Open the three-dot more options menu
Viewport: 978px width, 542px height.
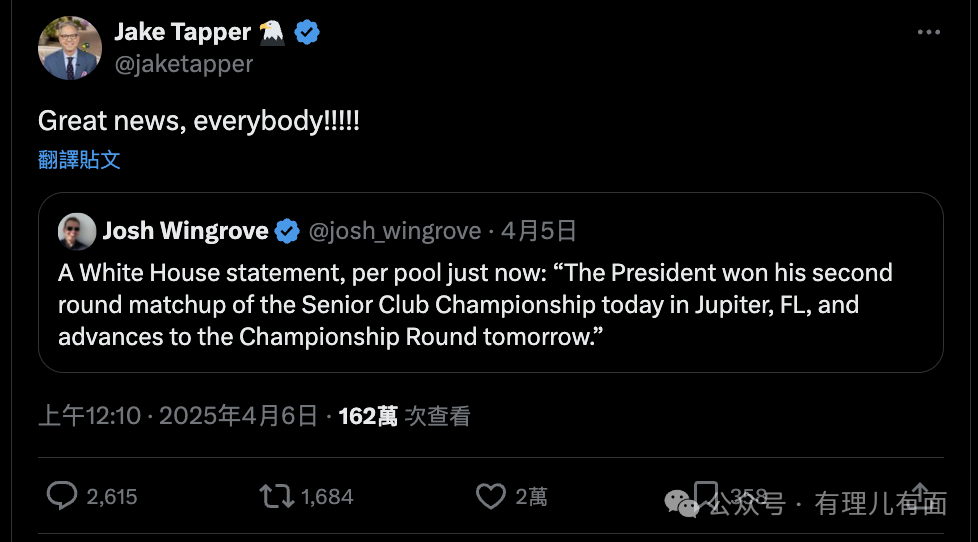click(929, 32)
